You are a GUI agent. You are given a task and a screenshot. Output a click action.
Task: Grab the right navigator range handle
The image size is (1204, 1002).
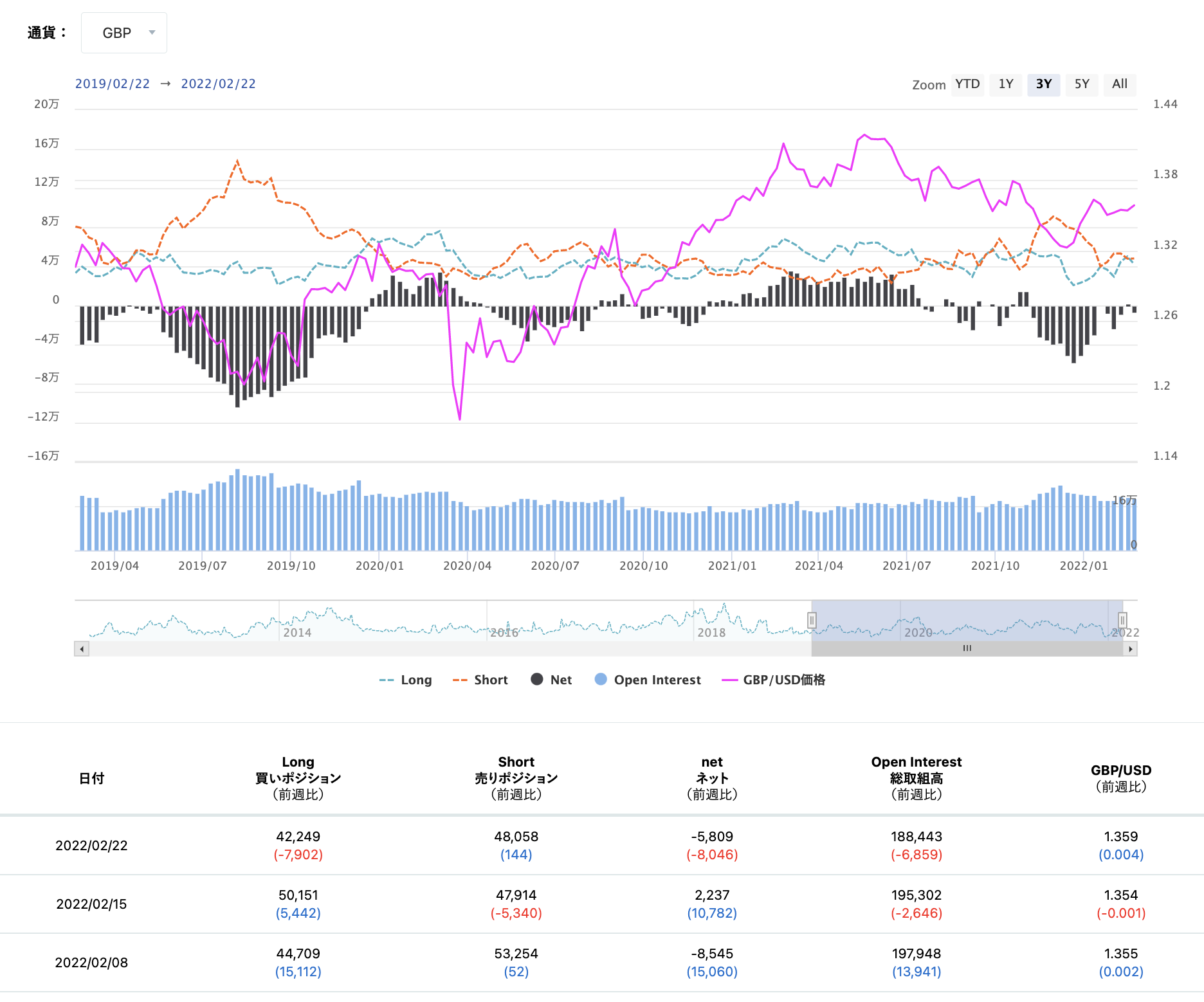(1122, 620)
